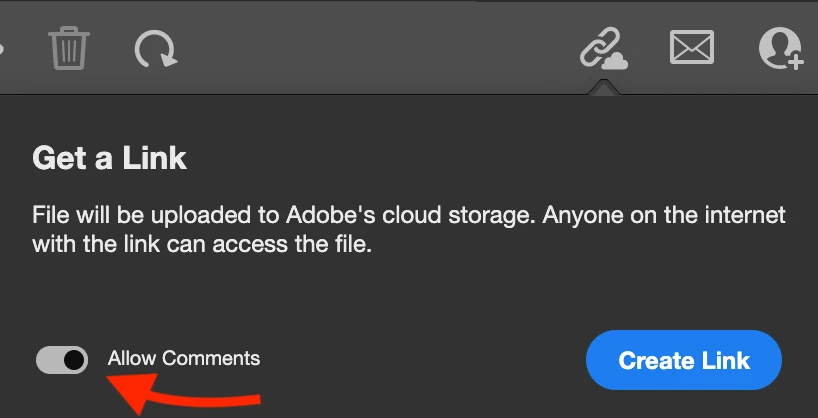Click the Get a Link heading
The width and height of the screenshot is (818, 418).
[x=110, y=158]
